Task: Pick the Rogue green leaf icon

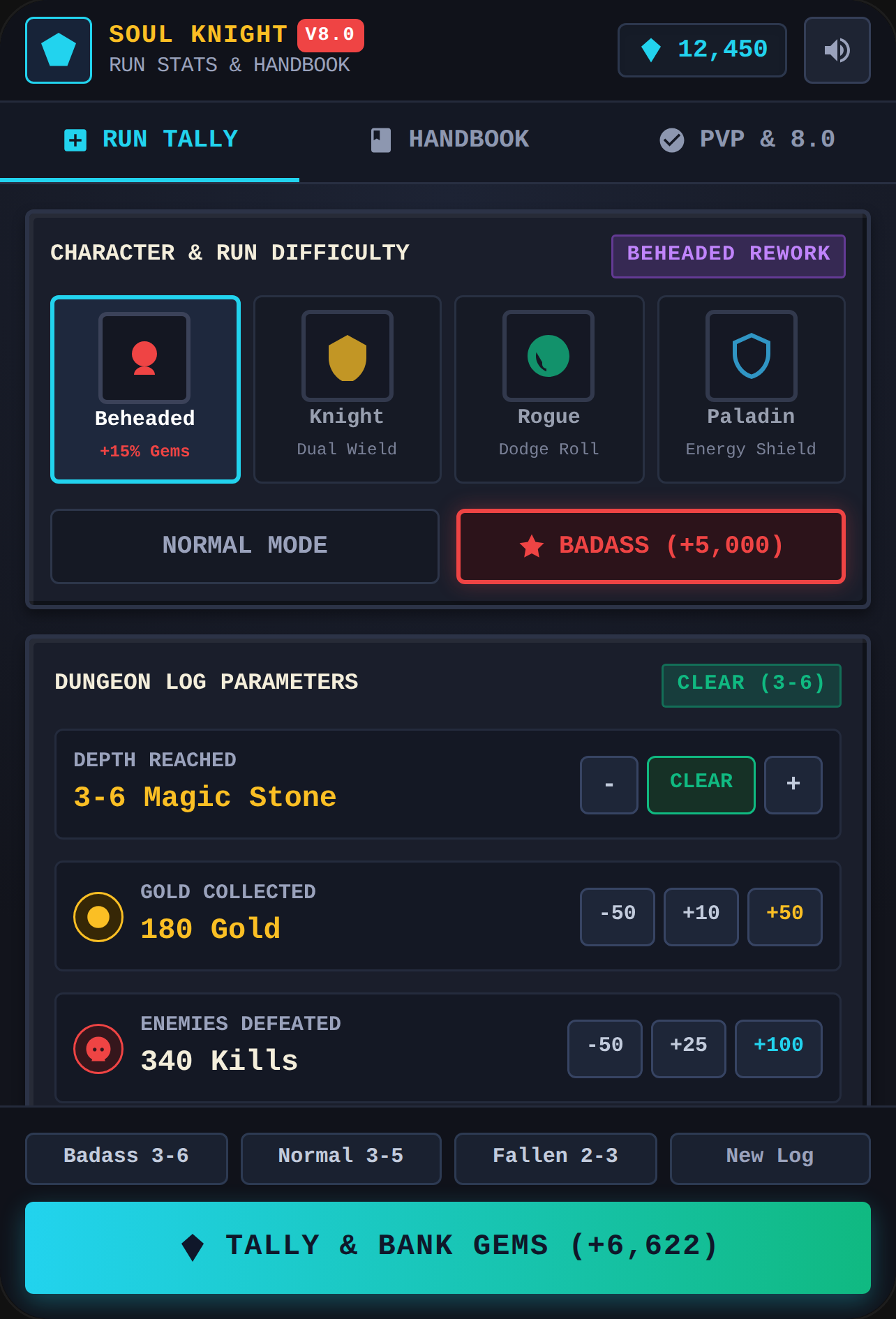Action: pyautogui.click(x=548, y=356)
